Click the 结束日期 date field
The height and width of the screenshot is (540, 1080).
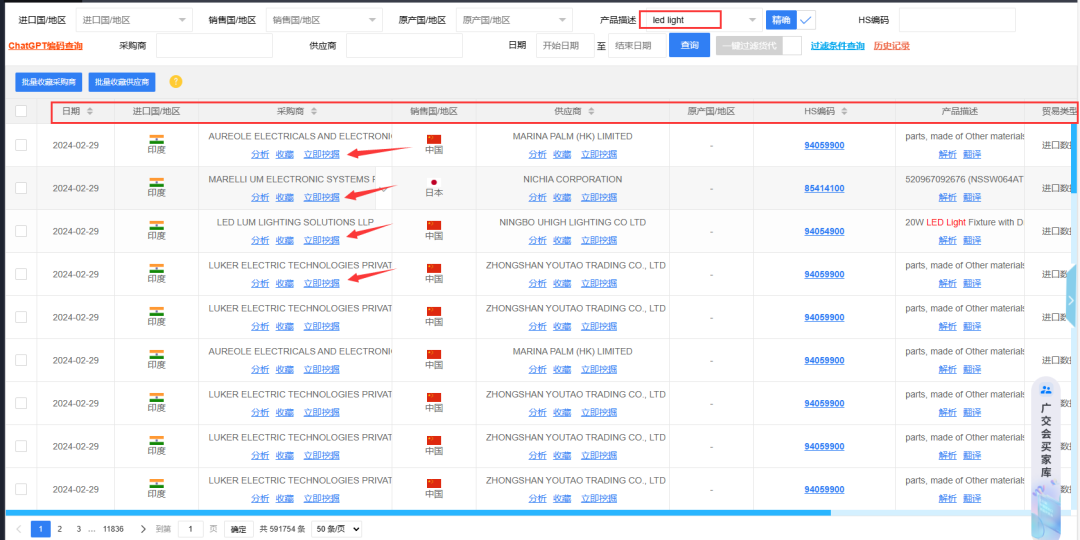tap(637, 45)
